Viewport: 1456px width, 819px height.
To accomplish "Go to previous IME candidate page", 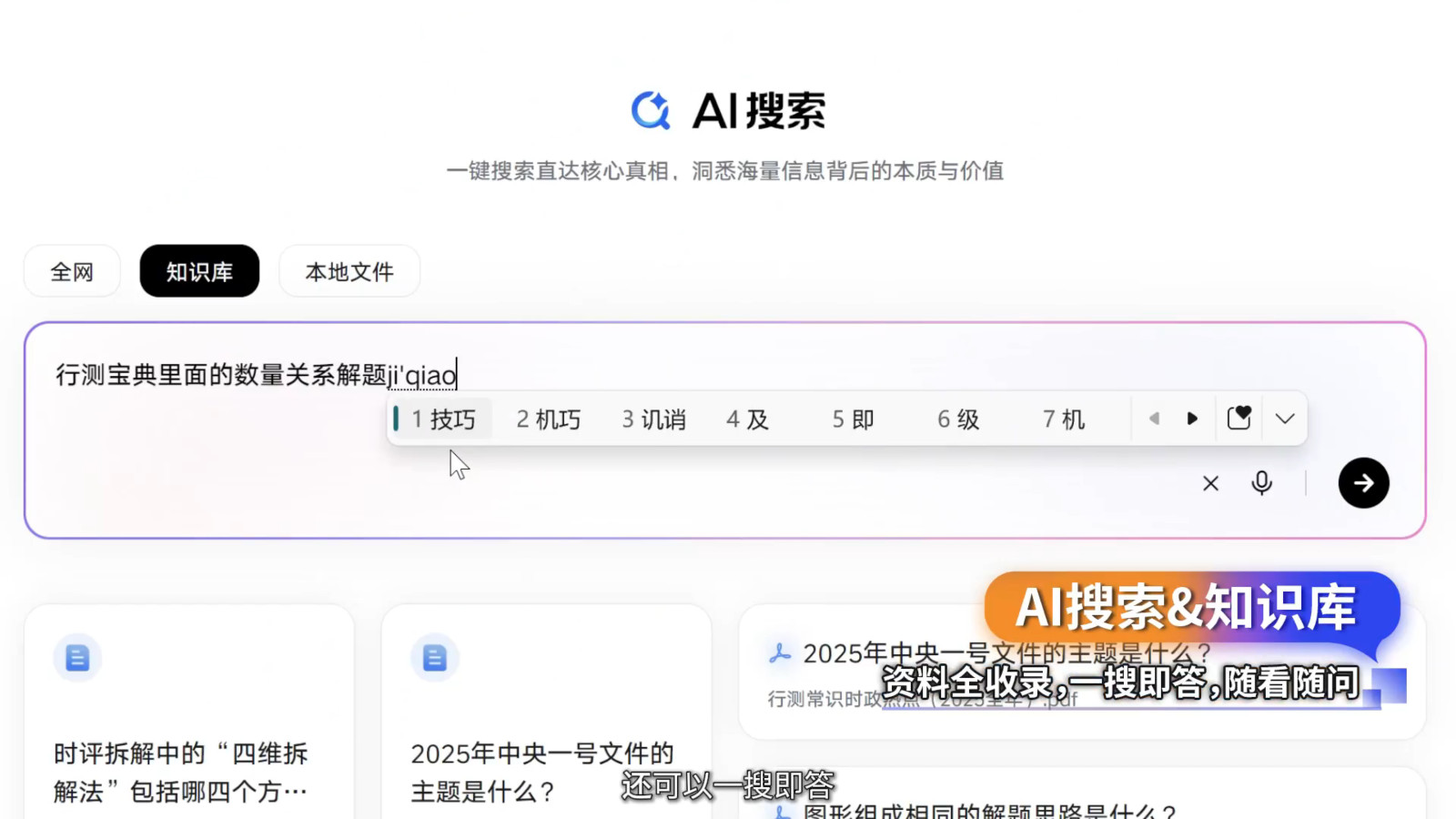I will [1154, 419].
